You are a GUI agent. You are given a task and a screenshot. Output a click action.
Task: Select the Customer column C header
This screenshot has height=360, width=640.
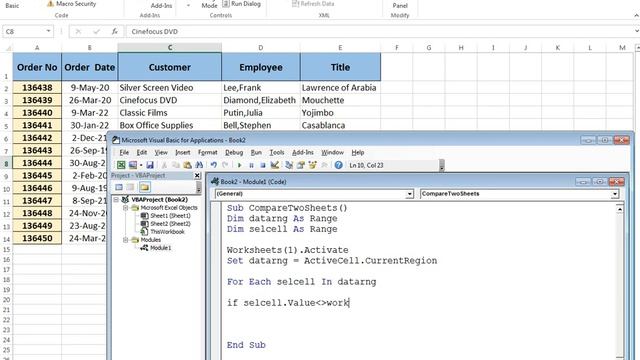click(x=169, y=47)
